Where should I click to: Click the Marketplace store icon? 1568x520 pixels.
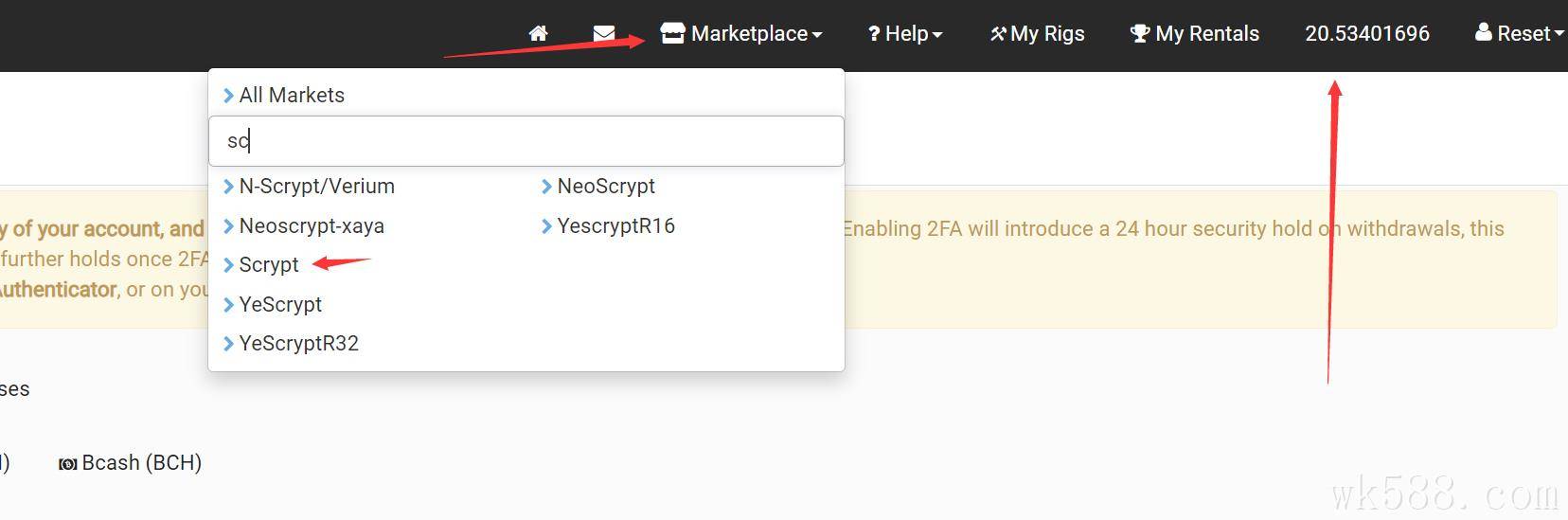pos(672,33)
